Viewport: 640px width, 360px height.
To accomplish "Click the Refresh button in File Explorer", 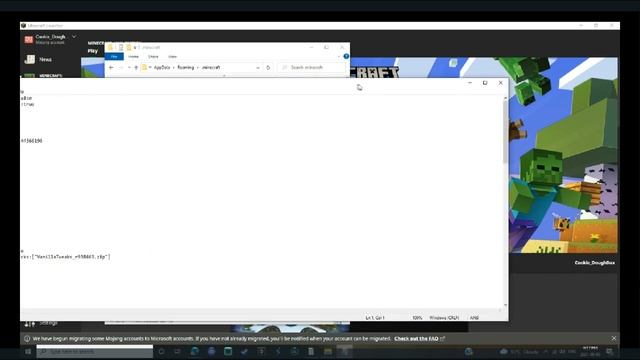I will (x=268, y=67).
